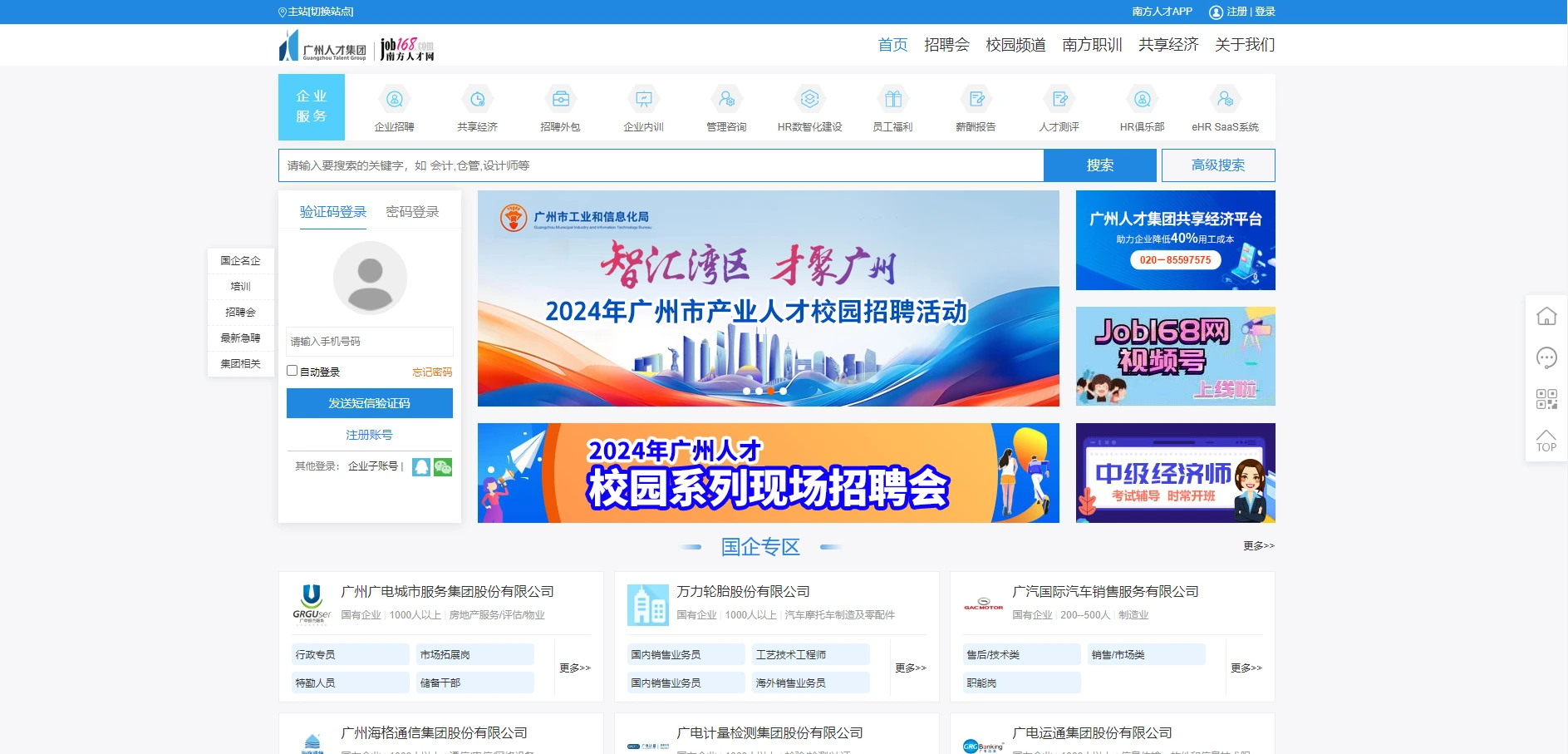Open the 招聘会 top navigation item
Screen dimensions: 1568x754
pos(946,45)
